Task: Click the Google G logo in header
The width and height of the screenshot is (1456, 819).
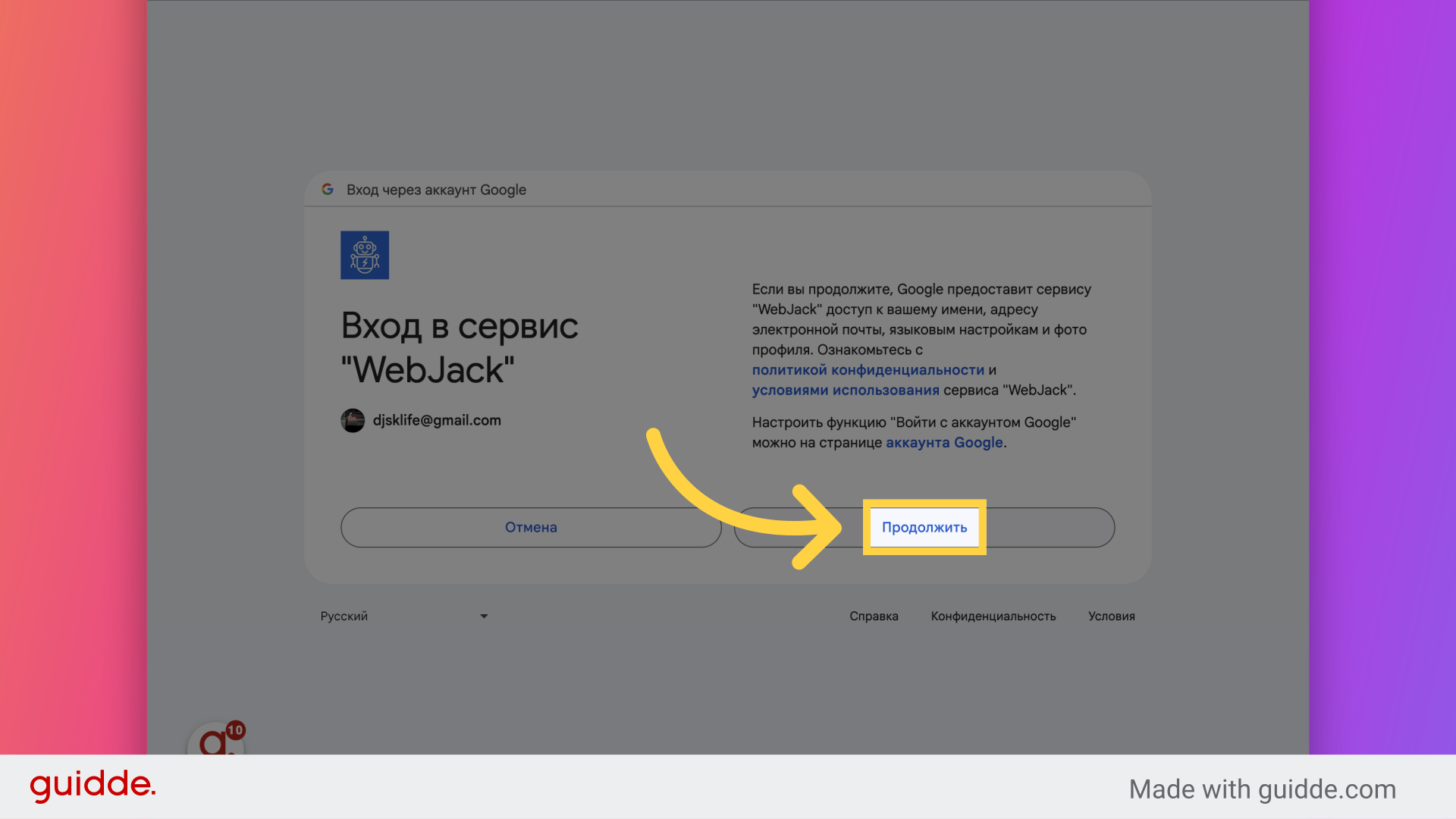Action: [328, 189]
